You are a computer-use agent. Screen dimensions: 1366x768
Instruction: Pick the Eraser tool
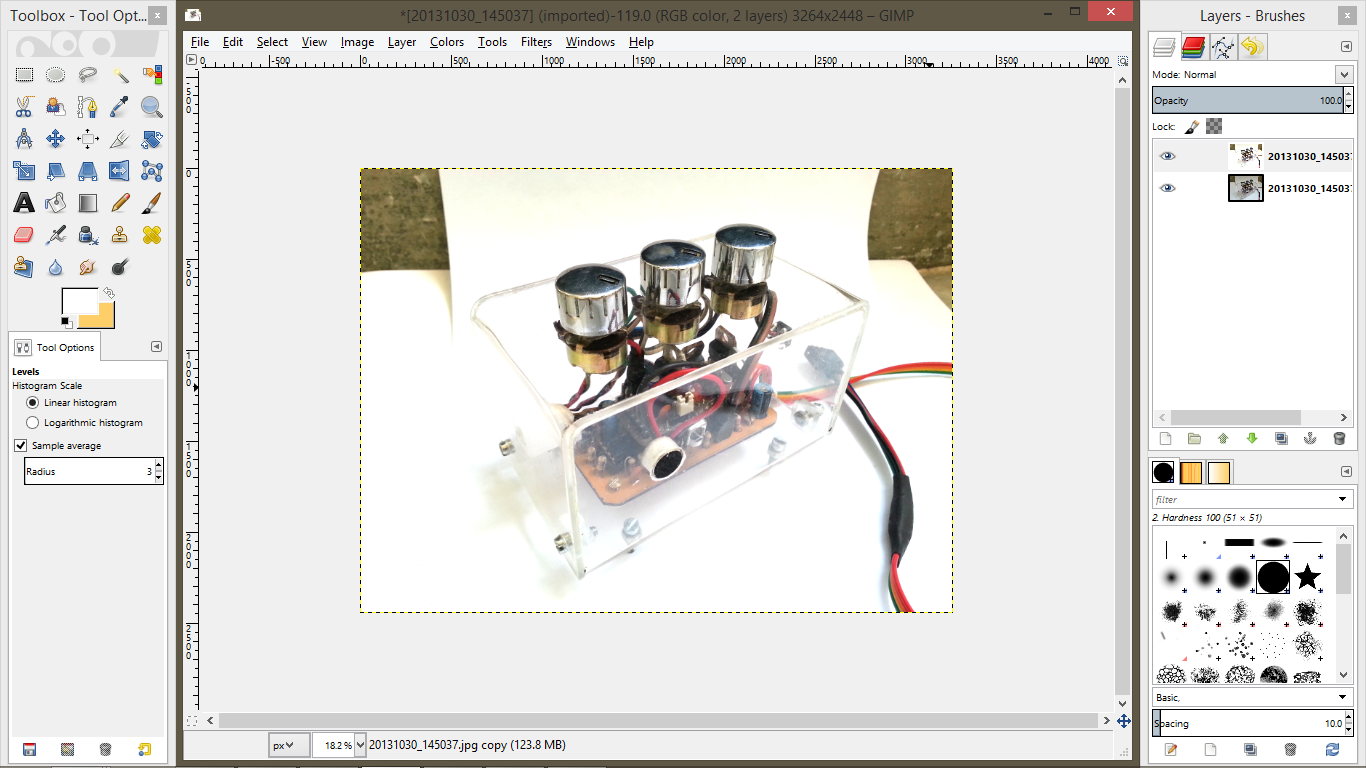pyautogui.click(x=24, y=234)
